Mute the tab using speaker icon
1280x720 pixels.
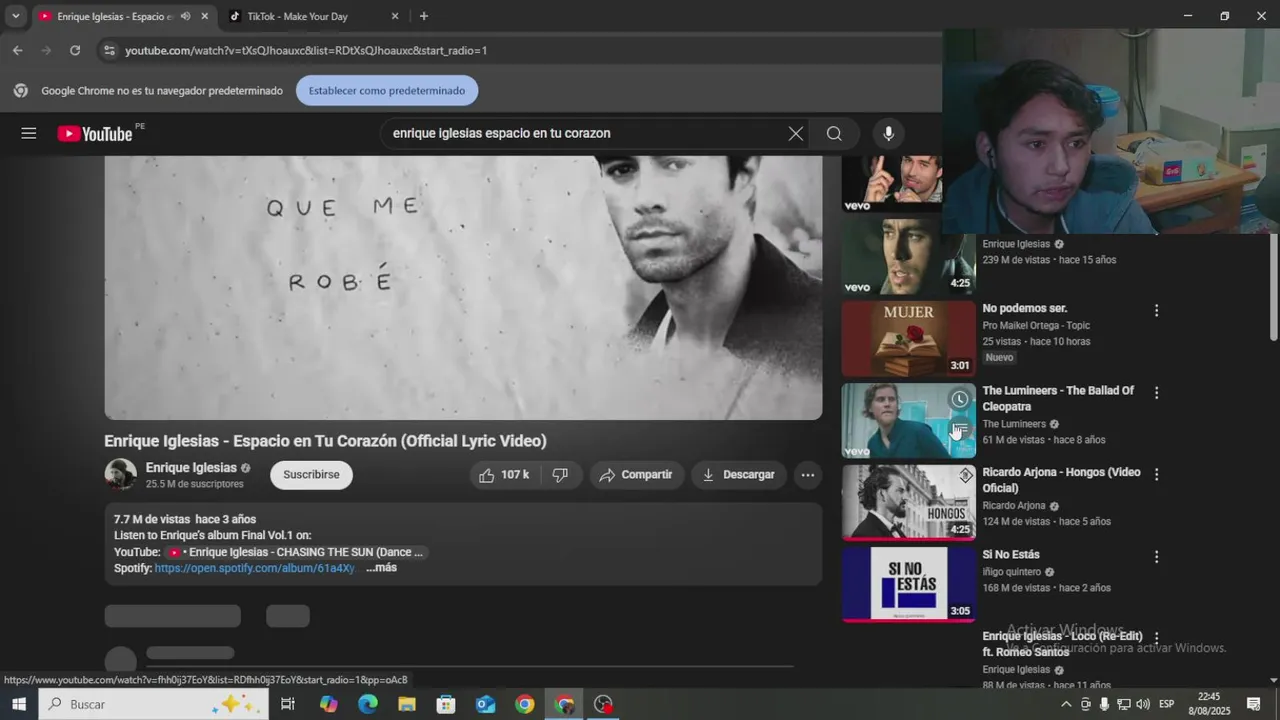tap(185, 16)
